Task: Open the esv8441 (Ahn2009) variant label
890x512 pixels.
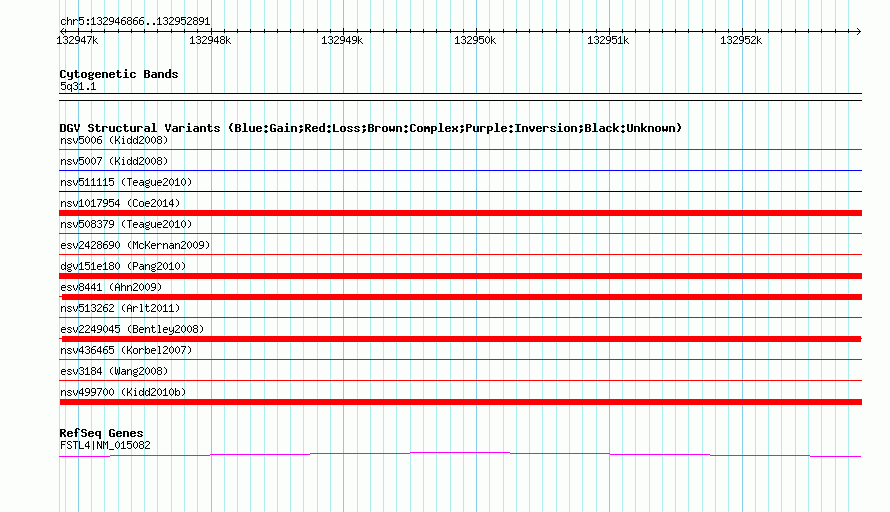Action: (x=111, y=287)
